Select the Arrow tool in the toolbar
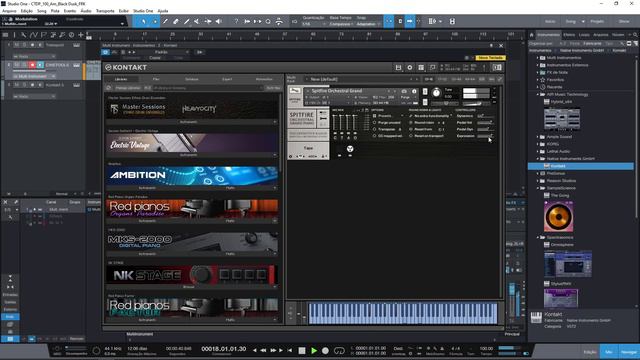Screen dimensions: 640x360 click(x=144, y=21)
